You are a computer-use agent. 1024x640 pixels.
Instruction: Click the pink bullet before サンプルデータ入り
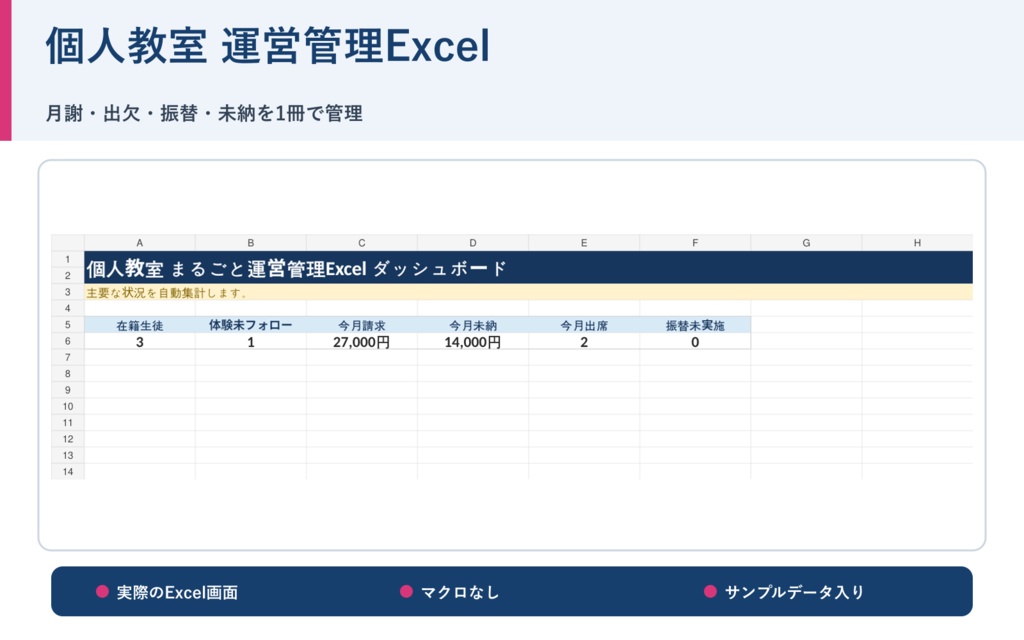[x=711, y=592]
